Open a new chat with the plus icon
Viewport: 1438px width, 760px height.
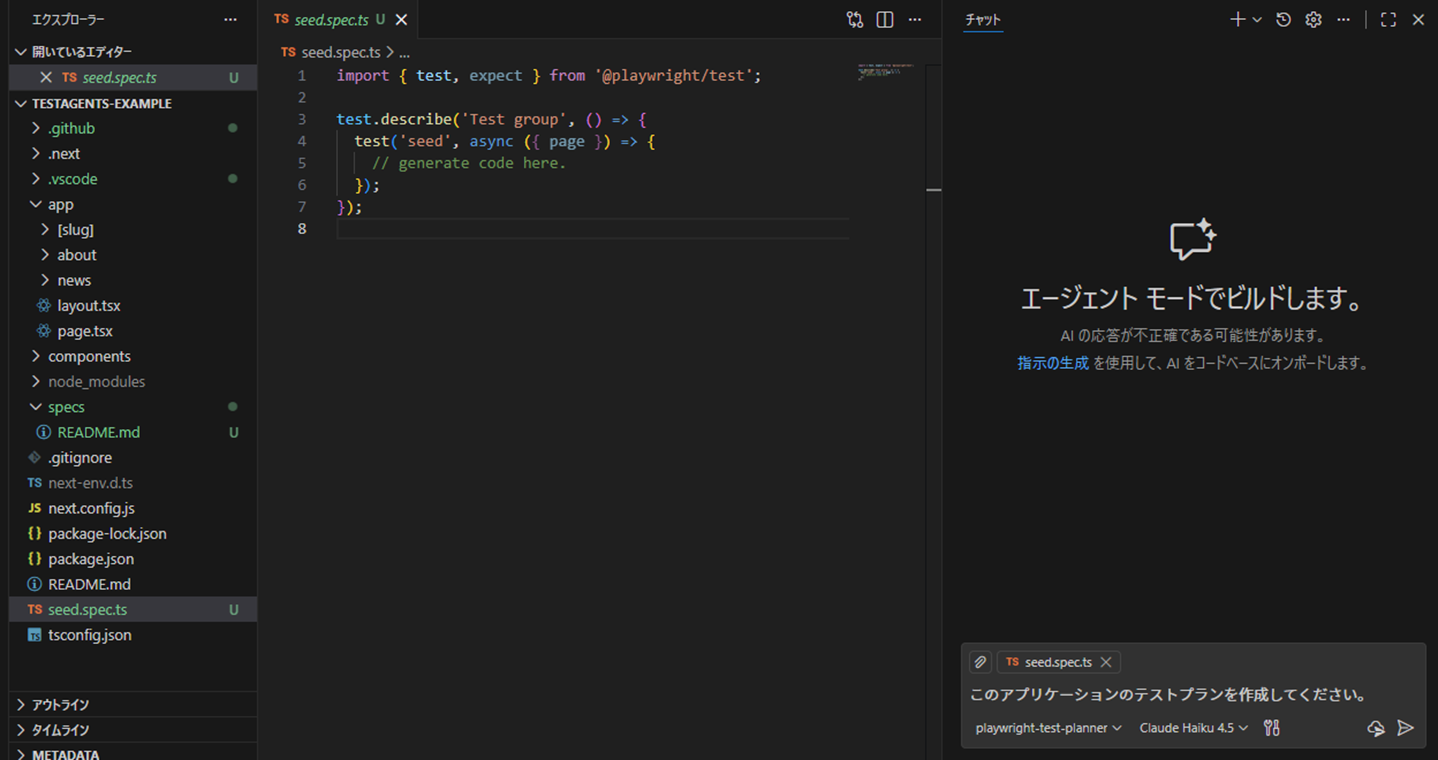[x=1238, y=19]
